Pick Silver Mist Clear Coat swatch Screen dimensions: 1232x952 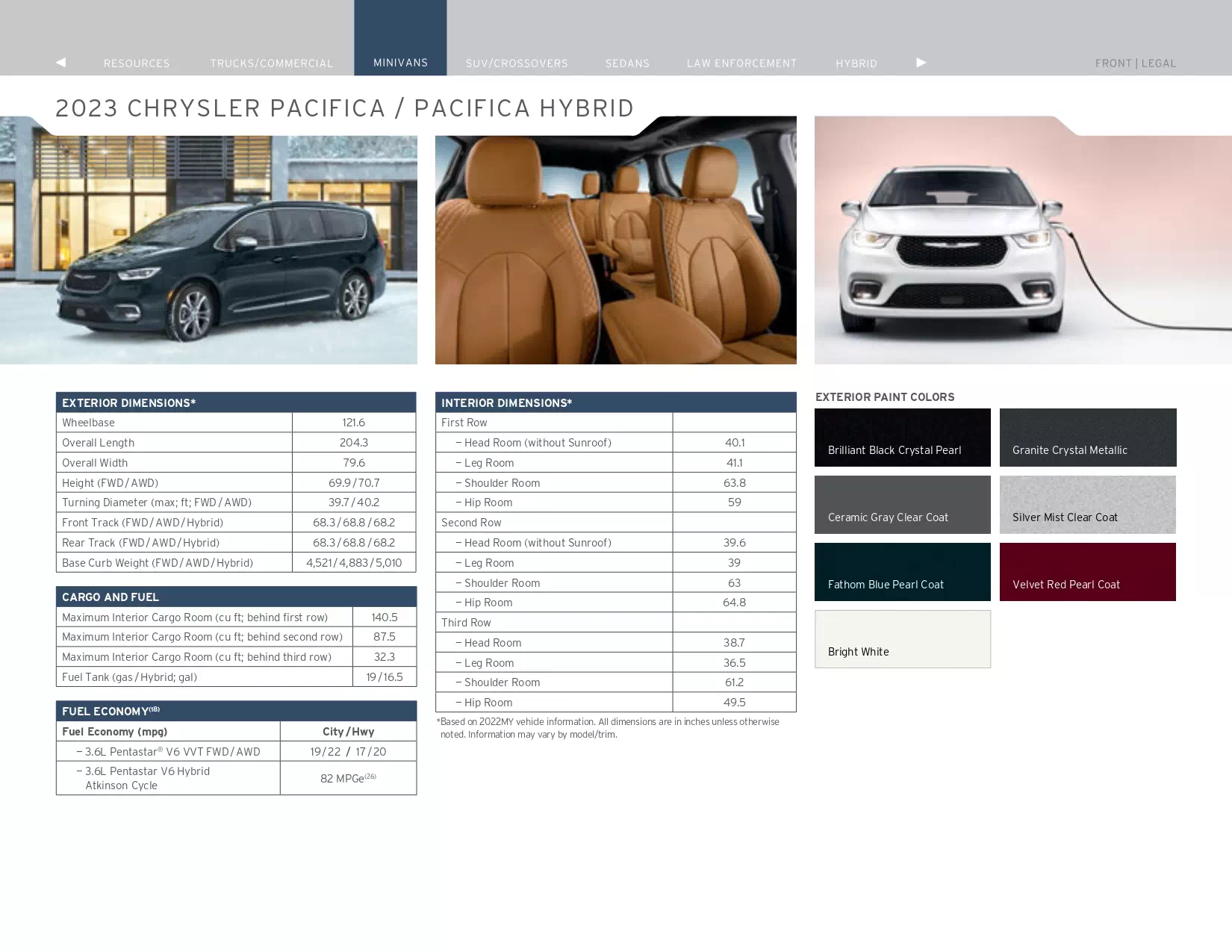(1088, 505)
